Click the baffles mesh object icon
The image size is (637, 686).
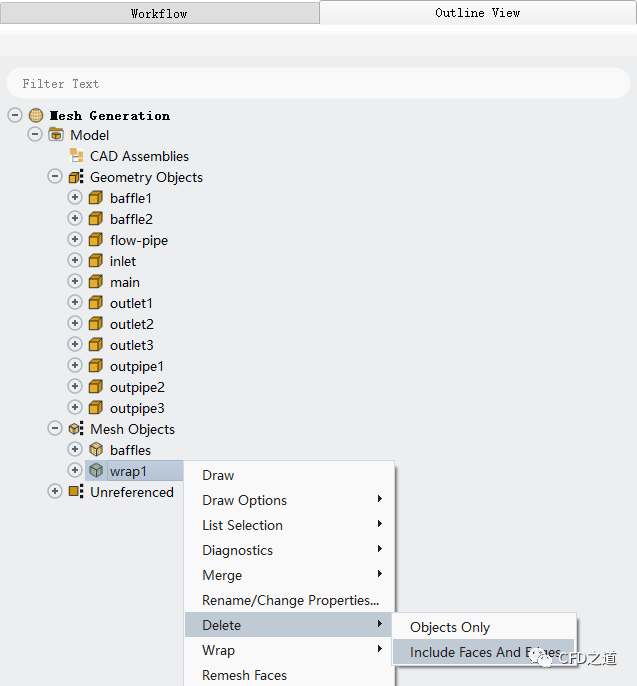(96, 450)
